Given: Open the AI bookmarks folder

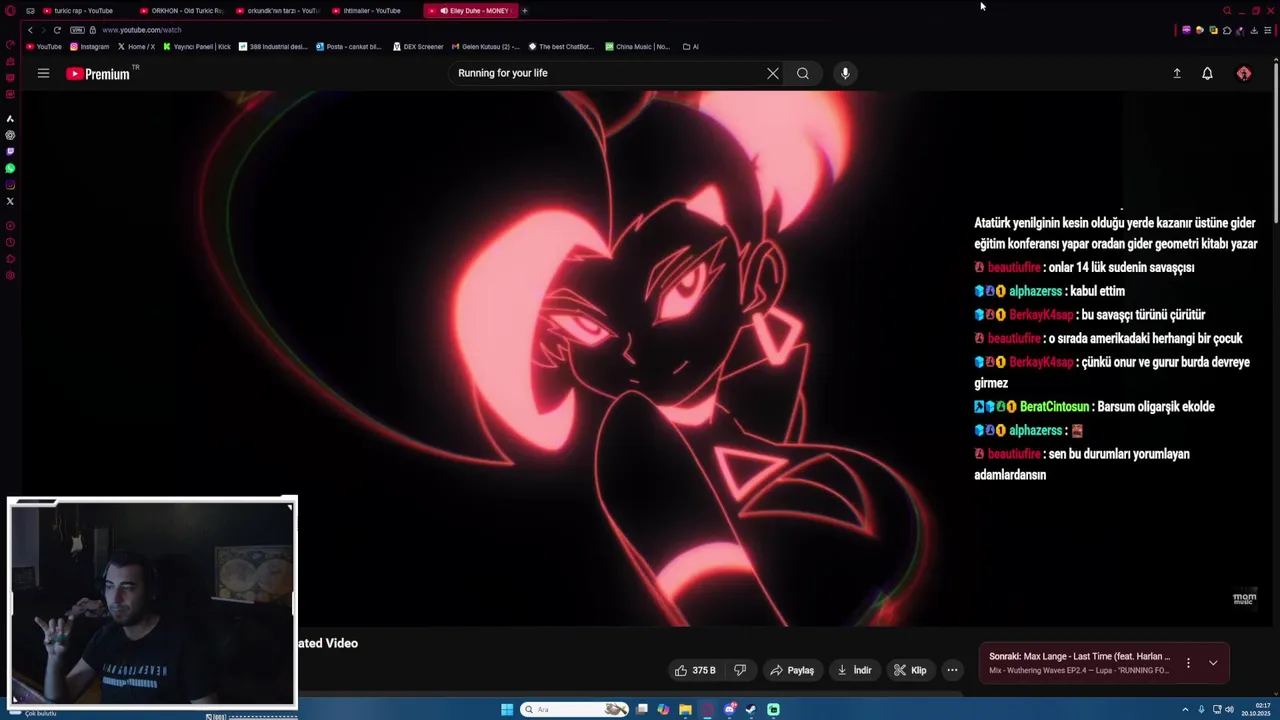Looking at the screenshot, I should (x=691, y=47).
